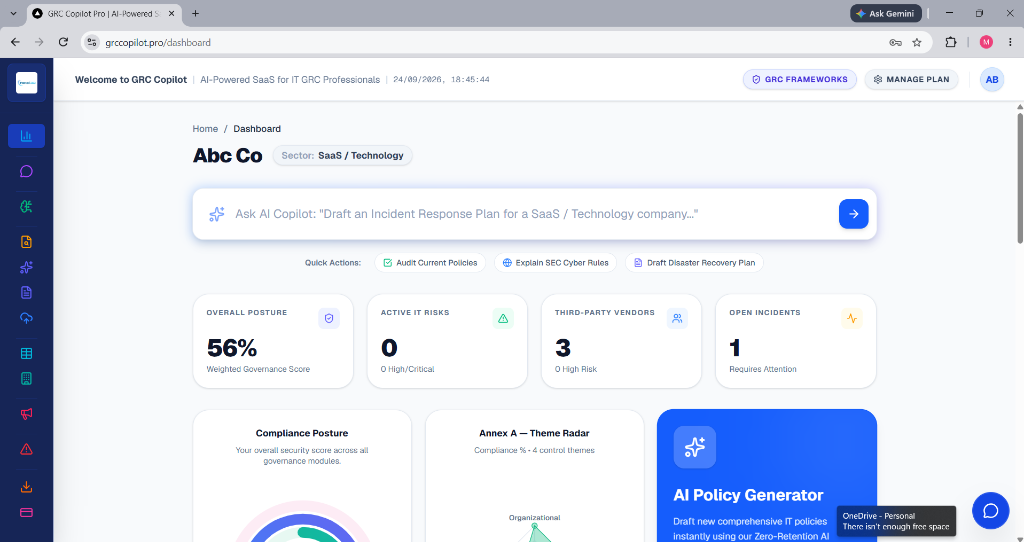1024x542 pixels.
Task: Click the AI Policy Generator heading
Action: [748, 495]
